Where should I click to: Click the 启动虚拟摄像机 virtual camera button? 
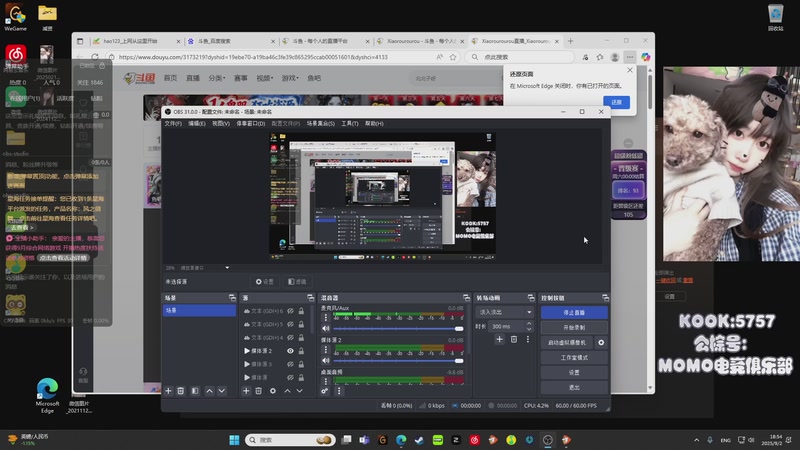567,342
